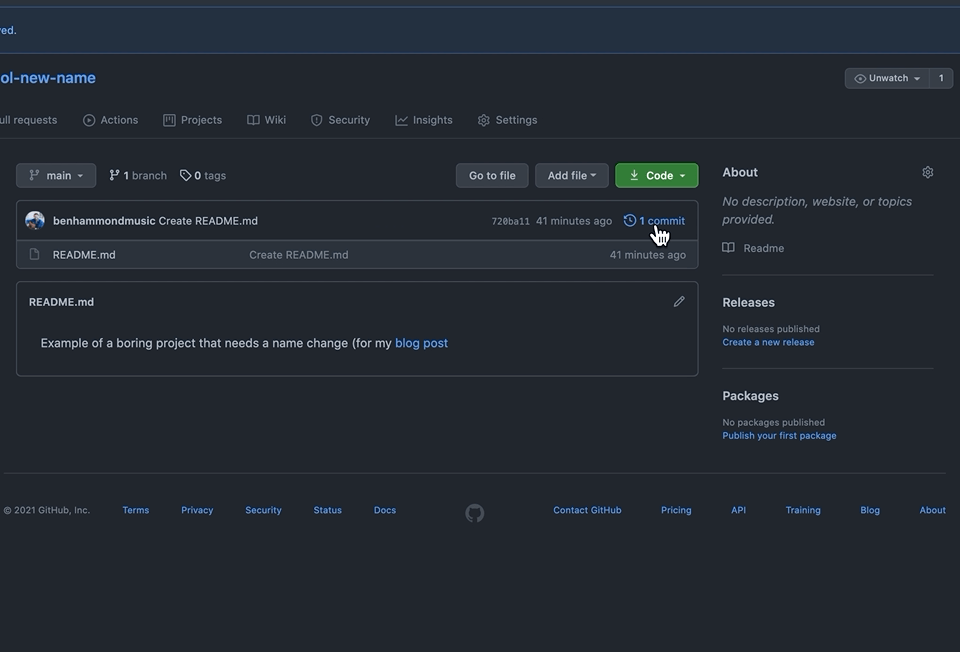
Task: Click the Blog footer link
Action: [x=870, y=510]
